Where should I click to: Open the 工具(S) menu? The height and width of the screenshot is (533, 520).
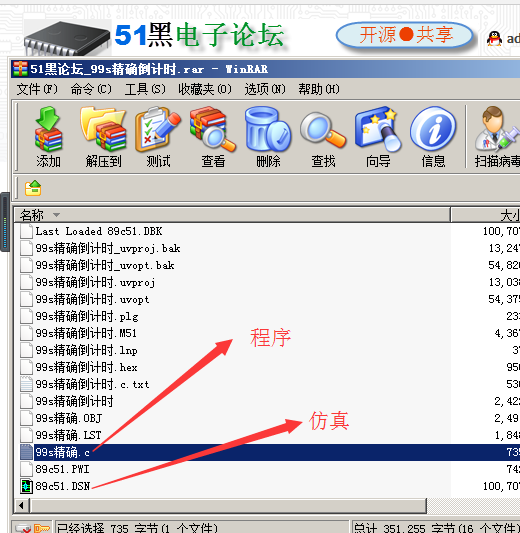[x=145, y=89]
